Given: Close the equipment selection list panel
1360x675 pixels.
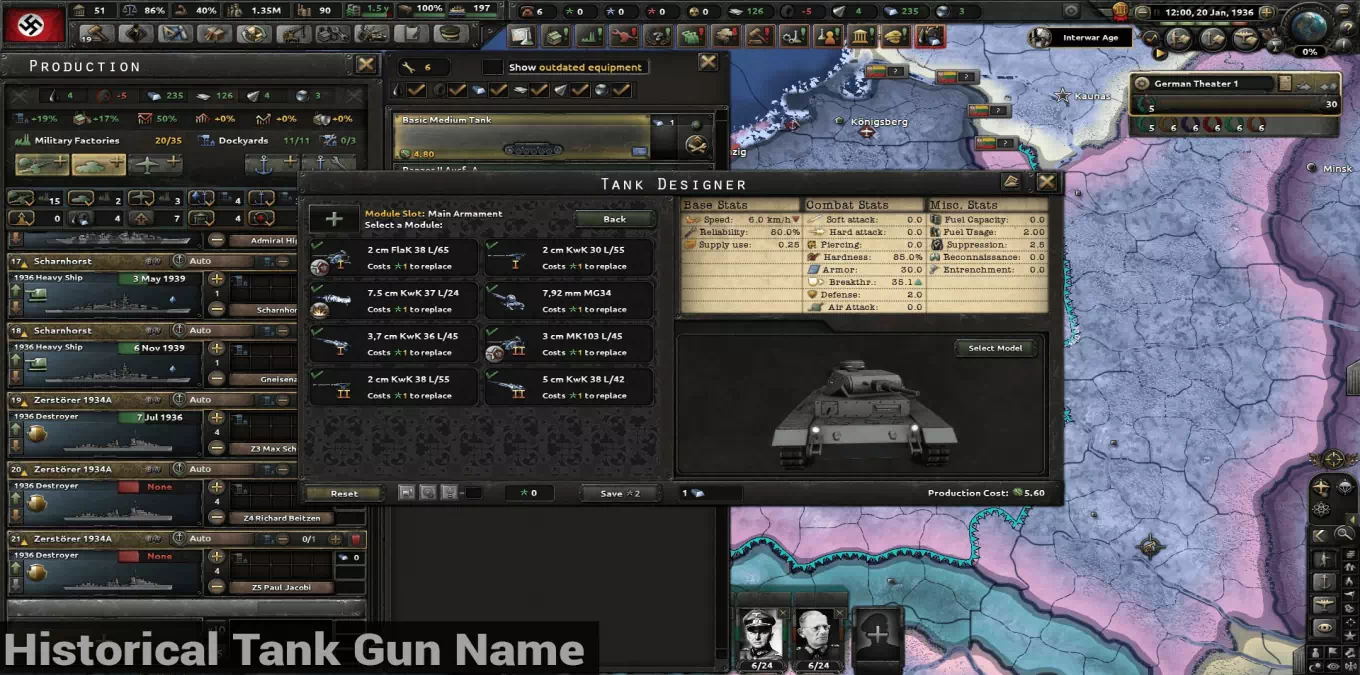Looking at the screenshot, I should pyautogui.click(x=708, y=62).
